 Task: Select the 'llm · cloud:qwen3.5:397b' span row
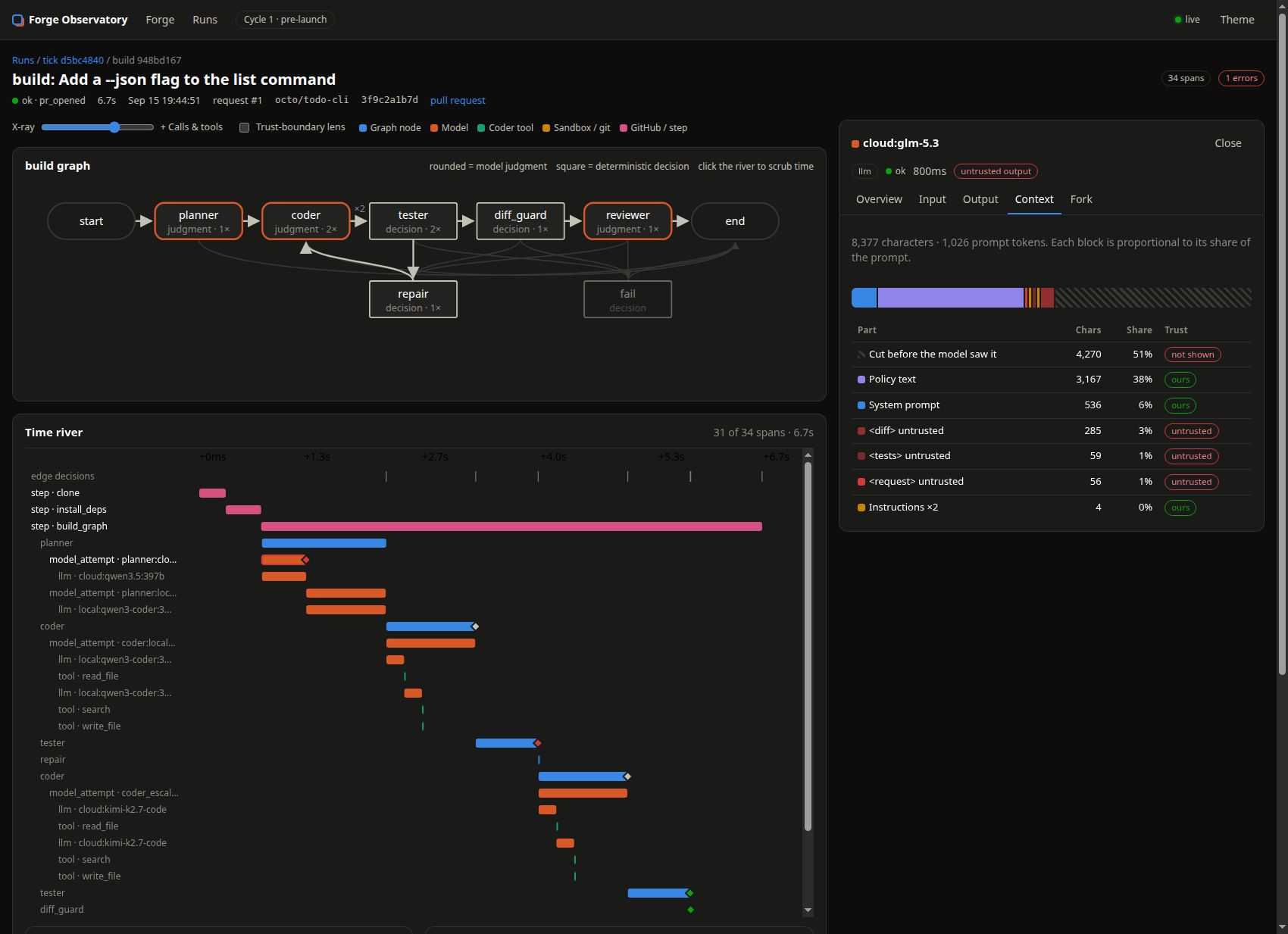413,576
